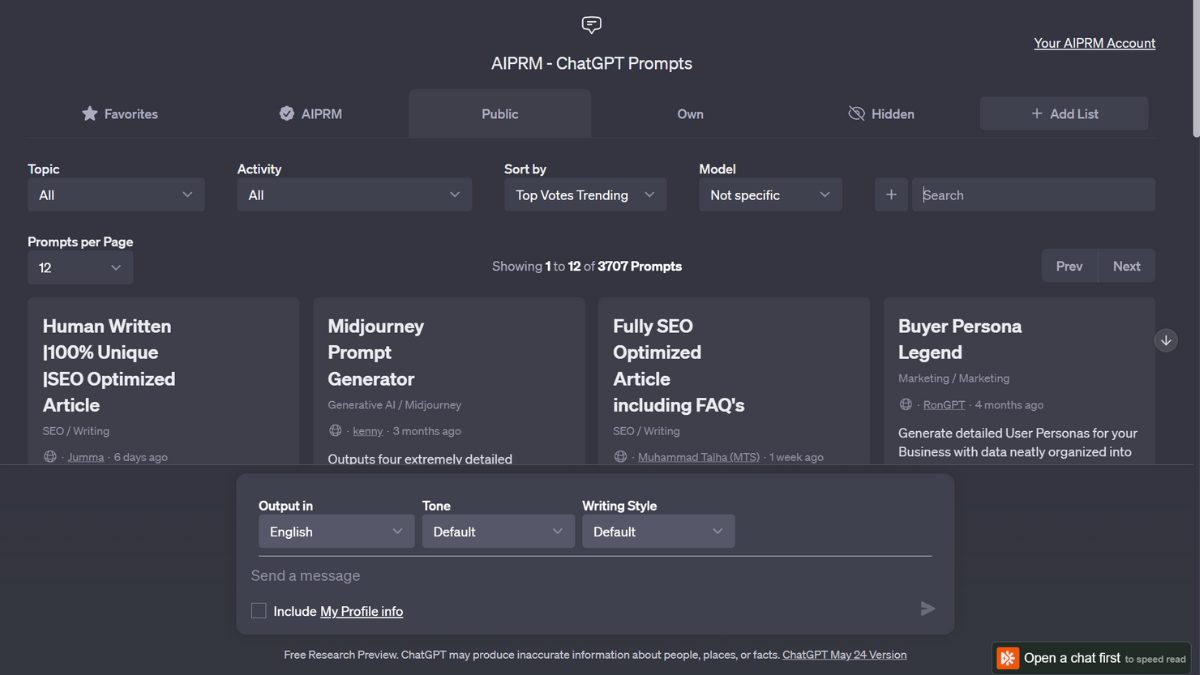This screenshot has height=675, width=1200.
Task: Click Next to view more prompts
Action: [1126, 265]
